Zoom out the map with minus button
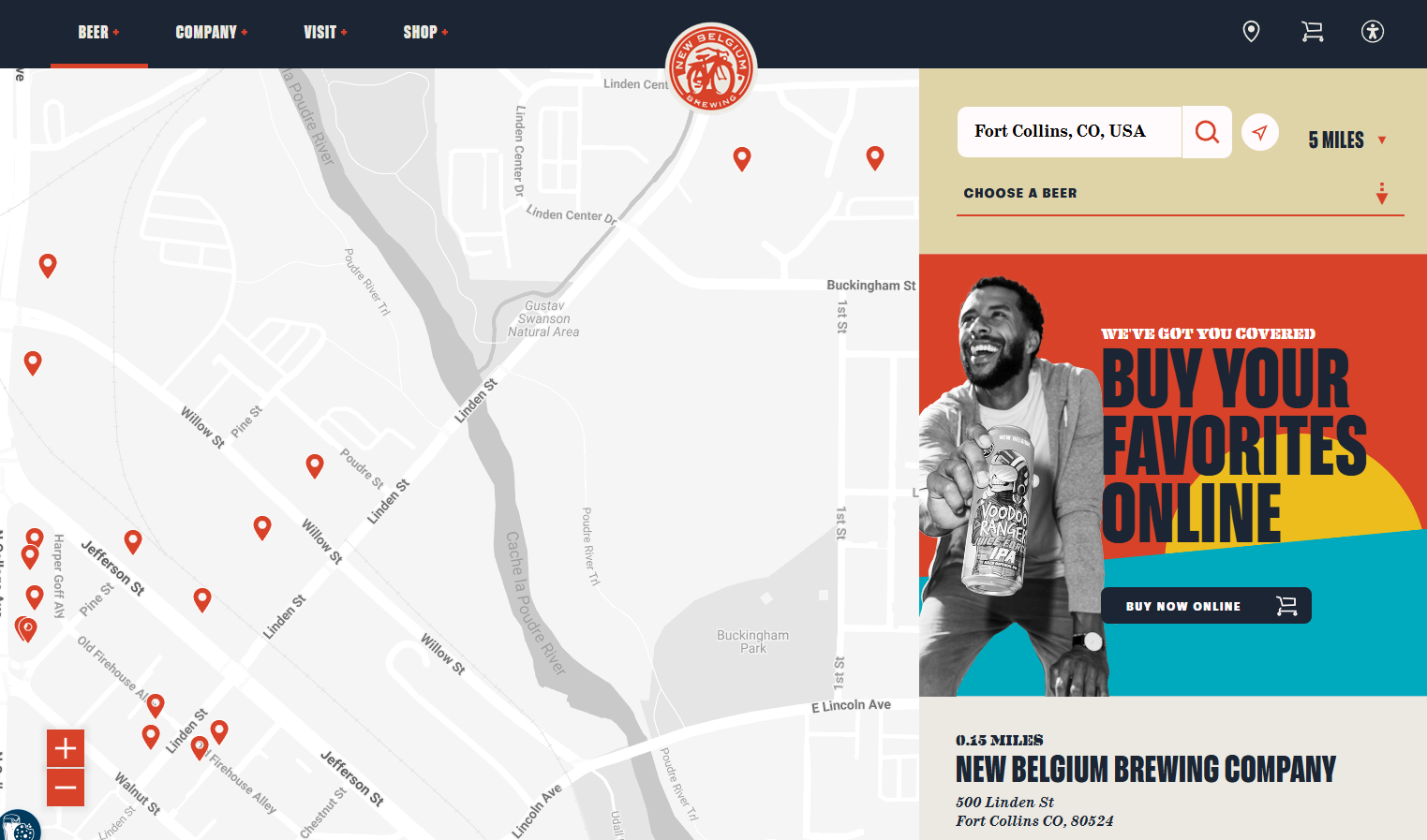 point(66,788)
